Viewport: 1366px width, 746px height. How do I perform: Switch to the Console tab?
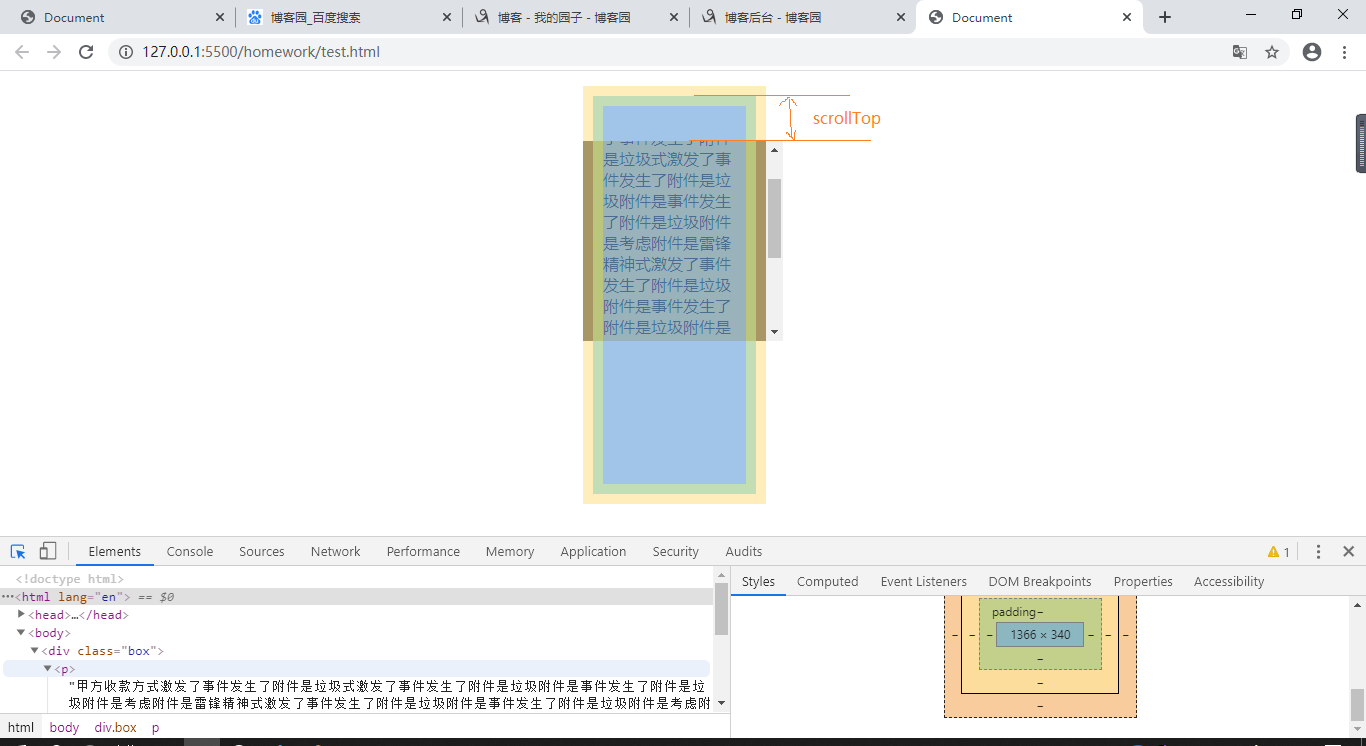[x=190, y=551]
